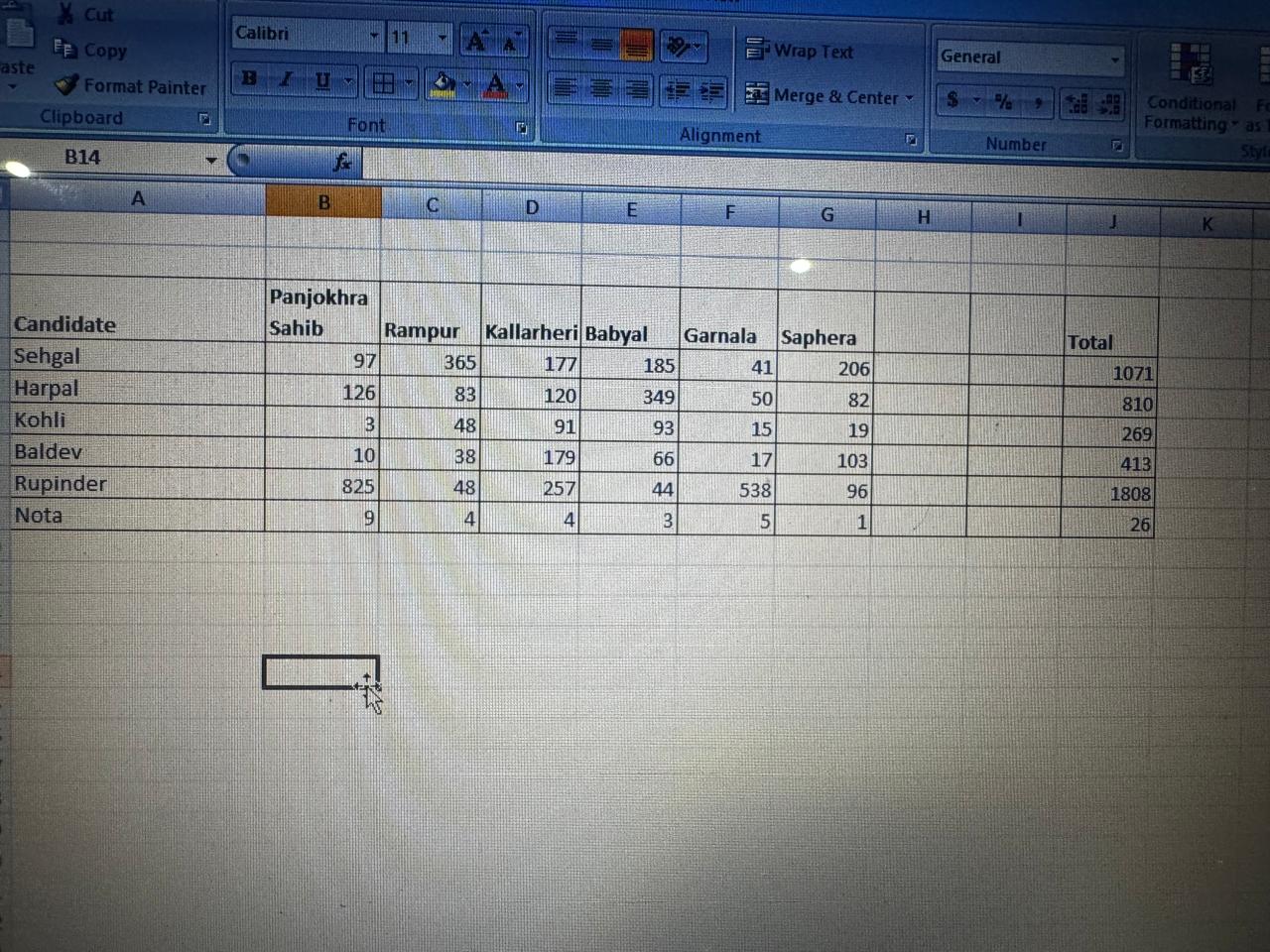This screenshot has height=952, width=1270.
Task: Click the Cut command
Action: pos(85,14)
